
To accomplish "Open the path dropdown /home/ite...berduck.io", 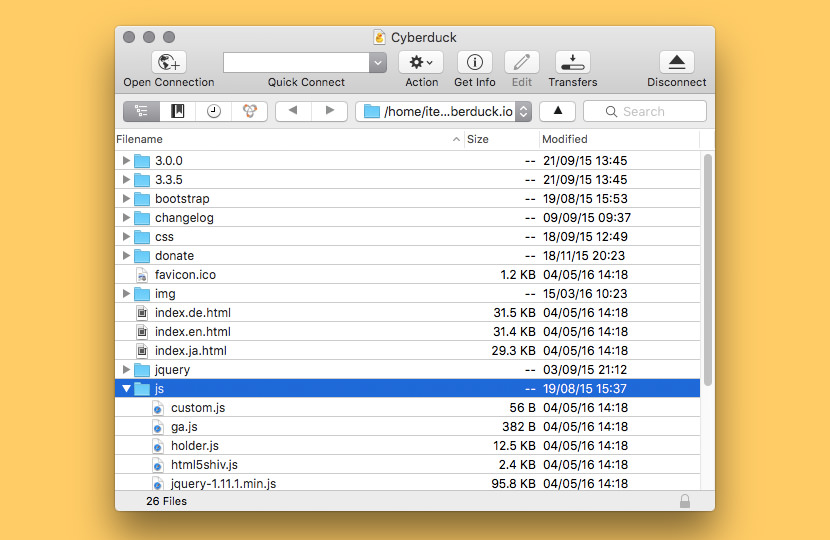I will pyautogui.click(x=444, y=111).
